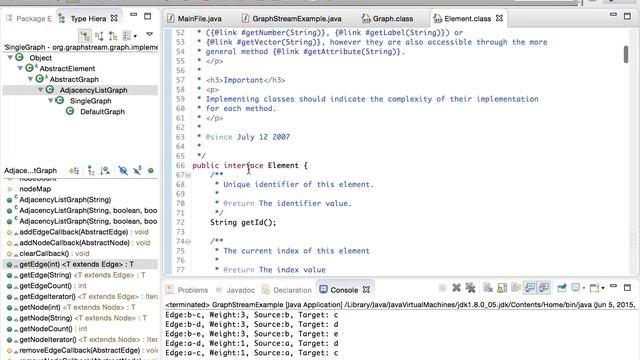
Task: Switch to the Javadoc tab
Action: 236,290
